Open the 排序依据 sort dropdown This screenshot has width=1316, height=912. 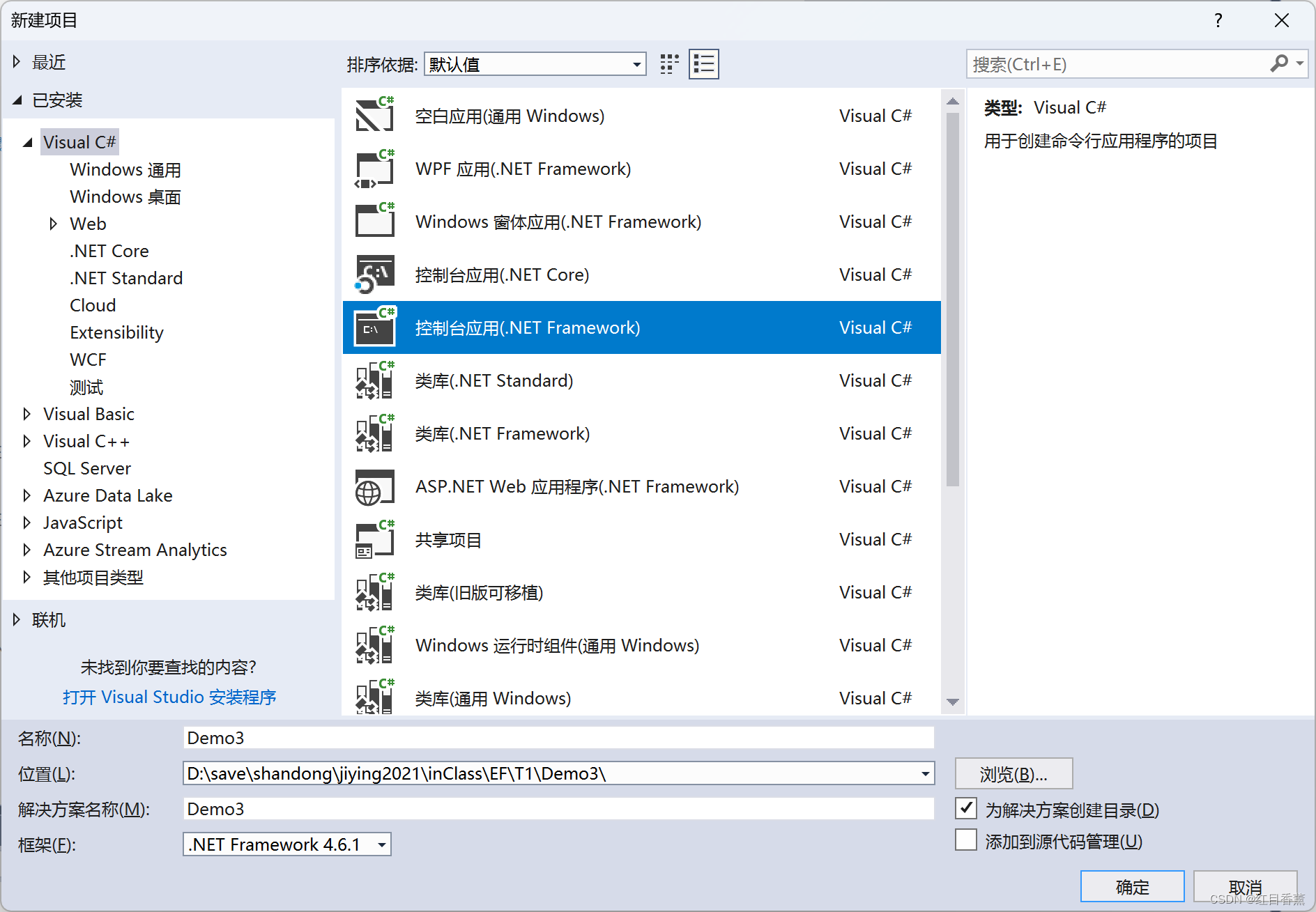pyautogui.click(x=635, y=63)
